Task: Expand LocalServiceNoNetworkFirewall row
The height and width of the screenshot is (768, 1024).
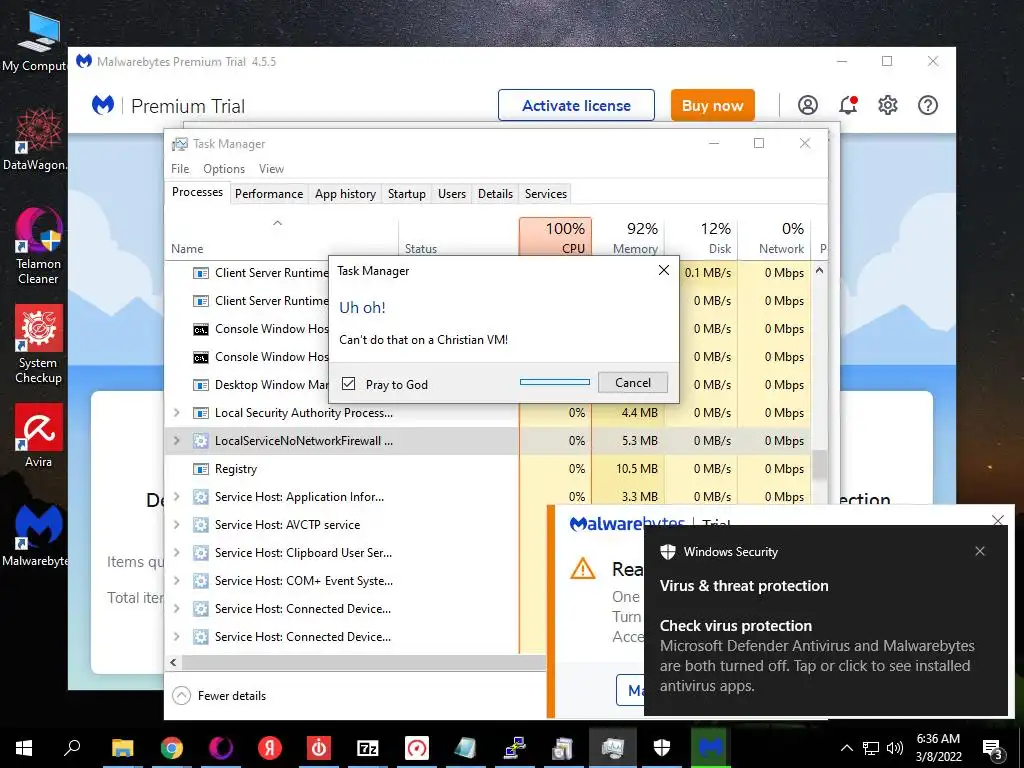Action: tap(176, 441)
